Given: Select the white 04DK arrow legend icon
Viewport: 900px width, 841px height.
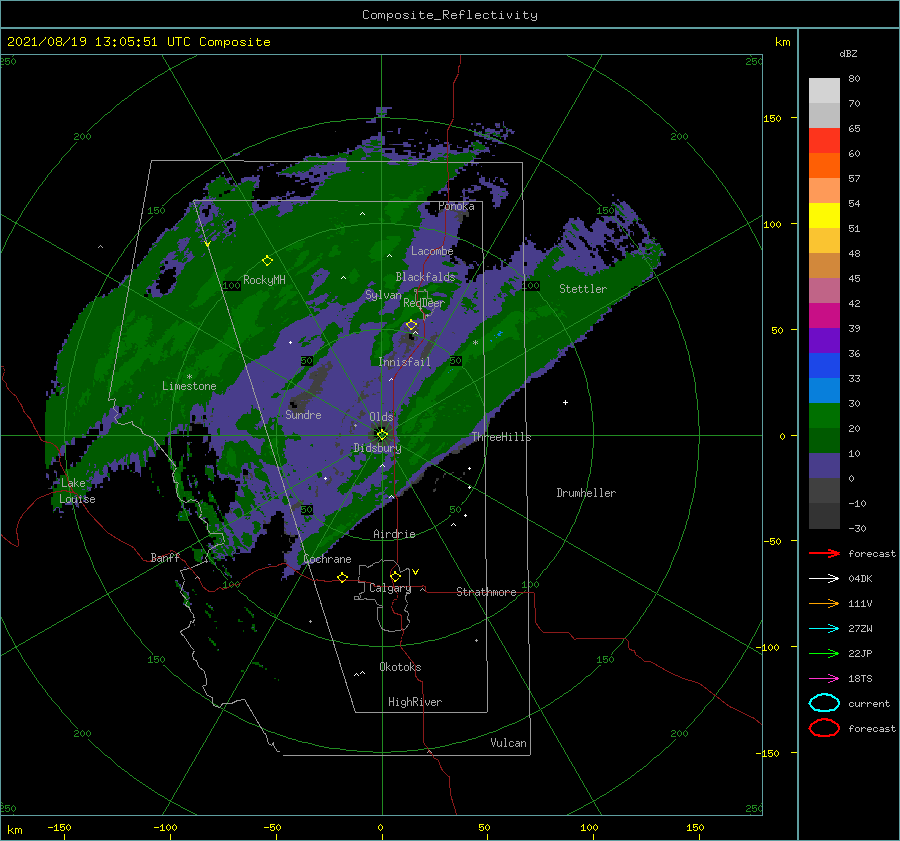Looking at the screenshot, I should click(824, 578).
